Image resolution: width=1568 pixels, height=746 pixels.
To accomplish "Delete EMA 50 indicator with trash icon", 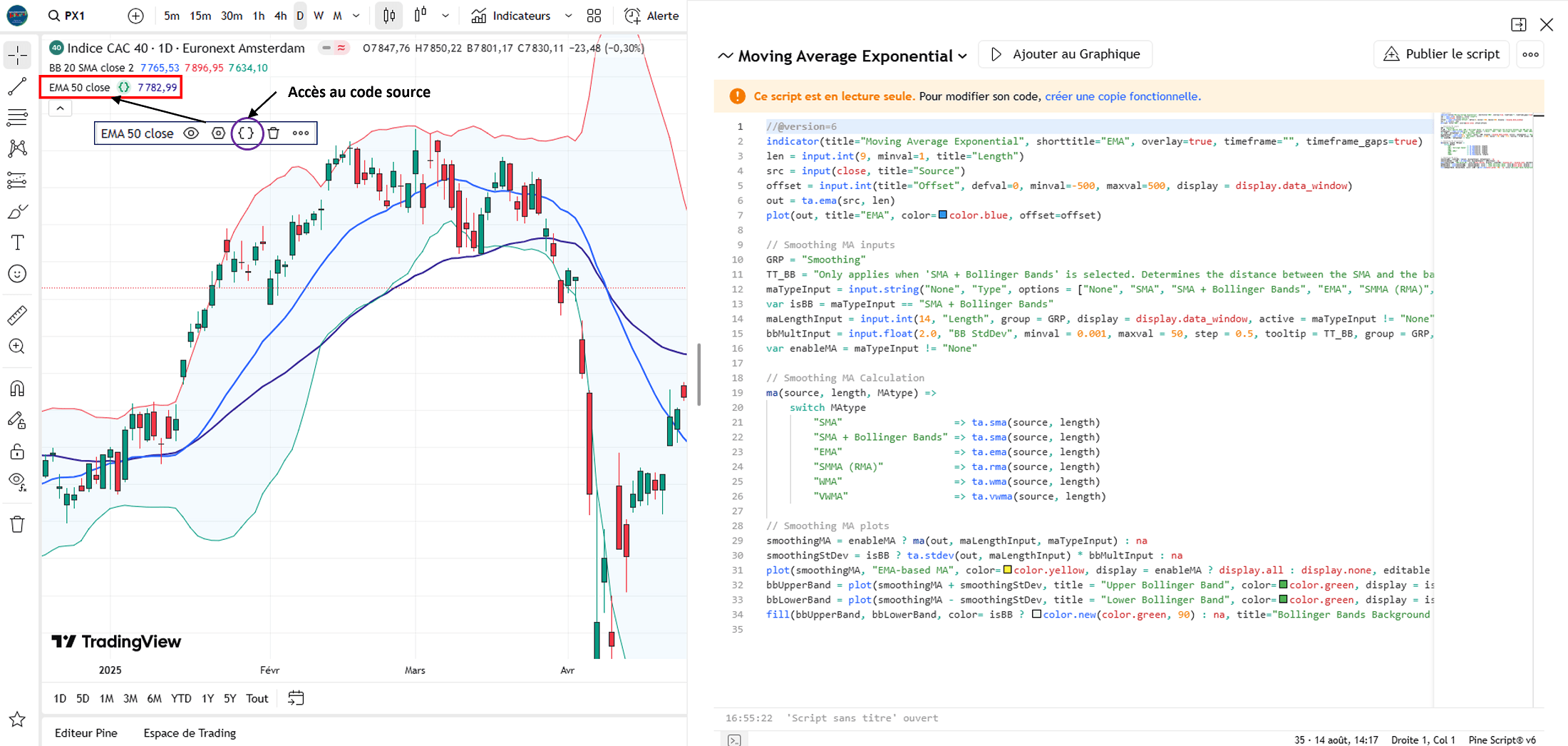I will pyautogui.click(x=274, y=133).
